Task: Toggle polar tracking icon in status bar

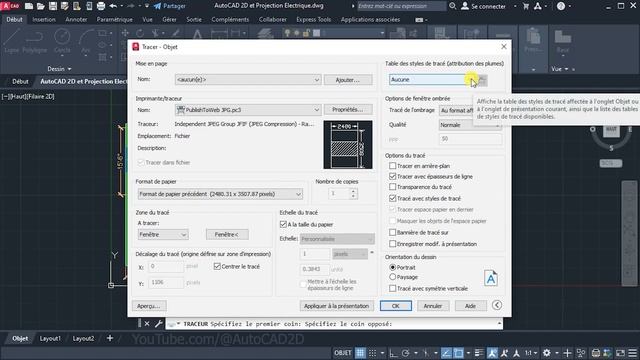Action: point(406,353)
